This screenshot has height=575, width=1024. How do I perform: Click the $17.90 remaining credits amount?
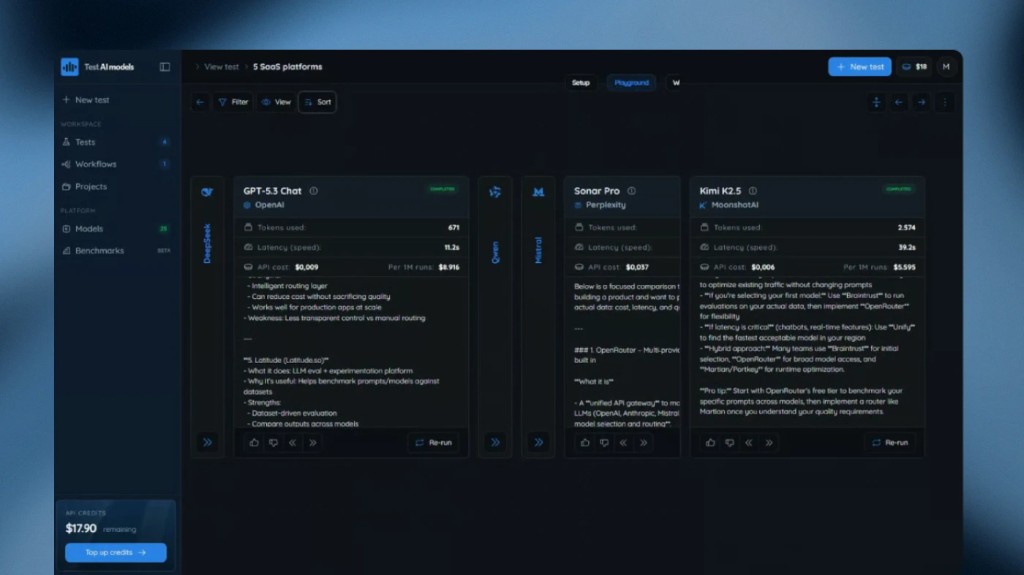[81, 529]
